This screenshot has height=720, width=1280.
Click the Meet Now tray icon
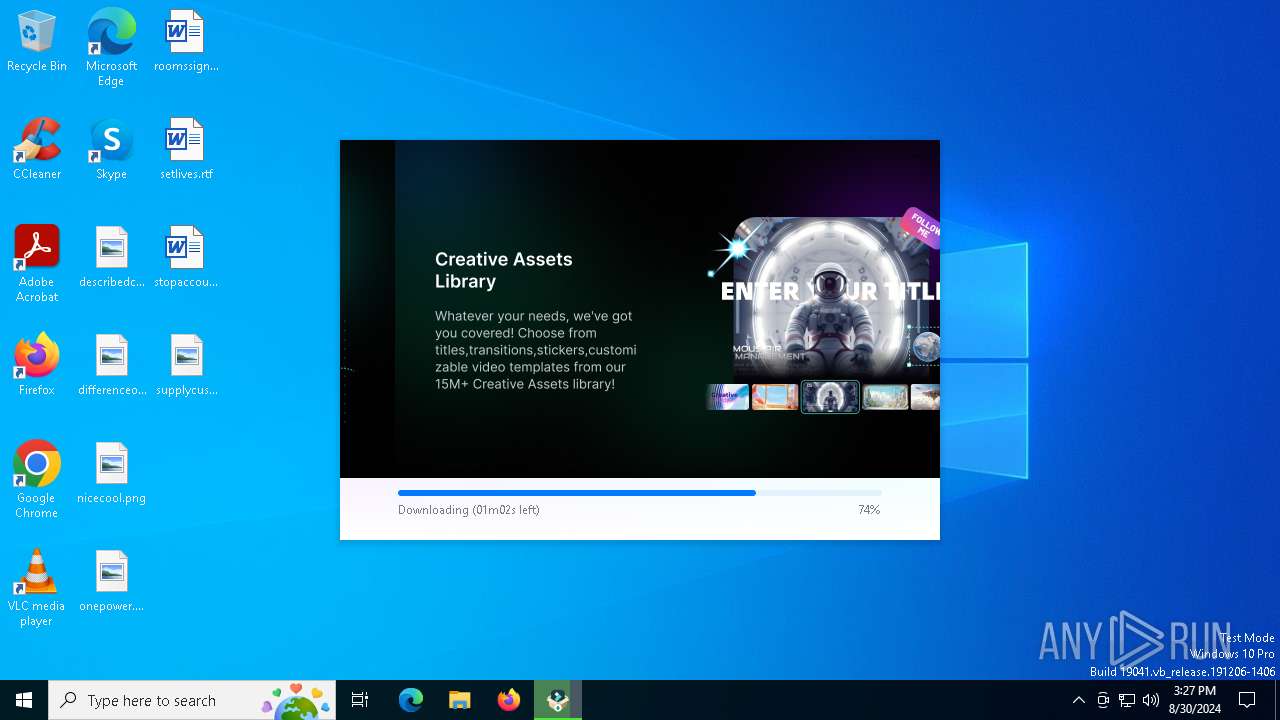click(1103, 700)
